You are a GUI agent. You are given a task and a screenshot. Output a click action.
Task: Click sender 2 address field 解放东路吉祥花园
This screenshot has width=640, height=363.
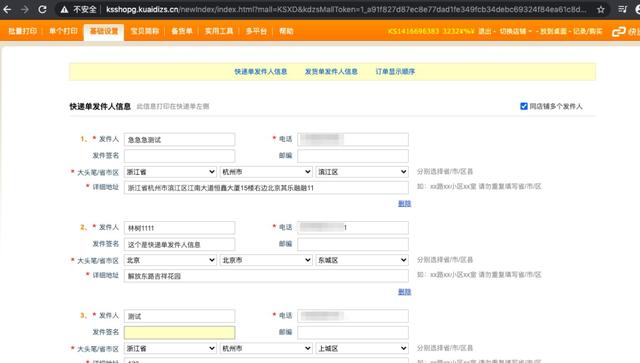(x=266, y=276)
